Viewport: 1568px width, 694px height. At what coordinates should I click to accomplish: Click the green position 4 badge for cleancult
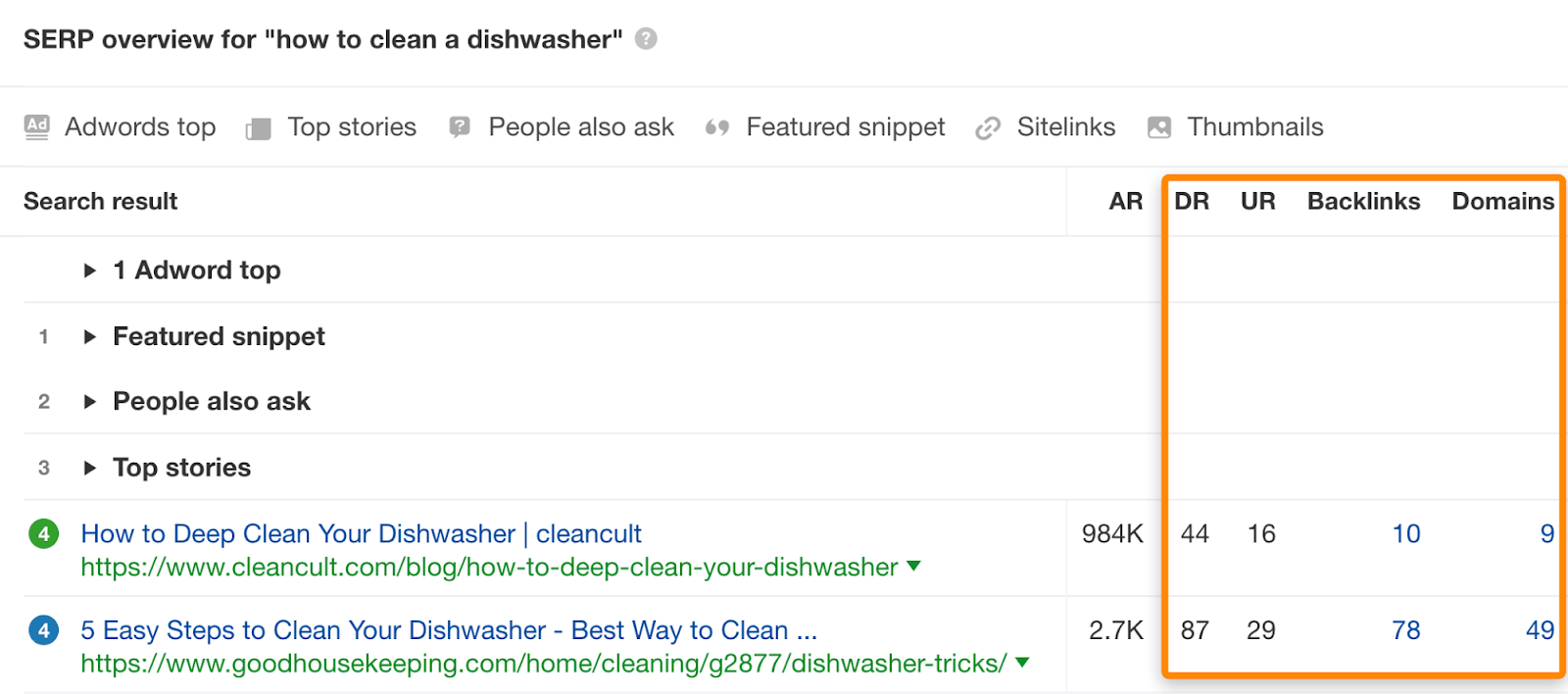tap(43, 533)
